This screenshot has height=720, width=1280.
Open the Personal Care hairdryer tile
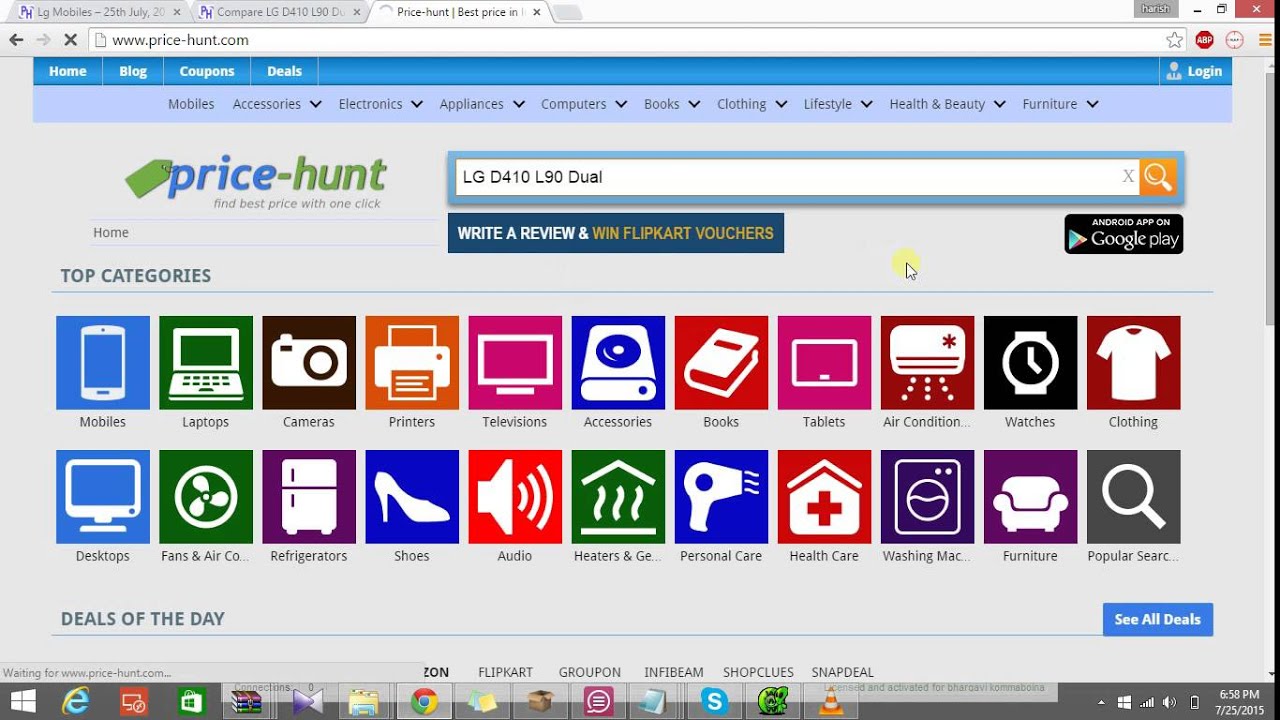pos(721,497)
